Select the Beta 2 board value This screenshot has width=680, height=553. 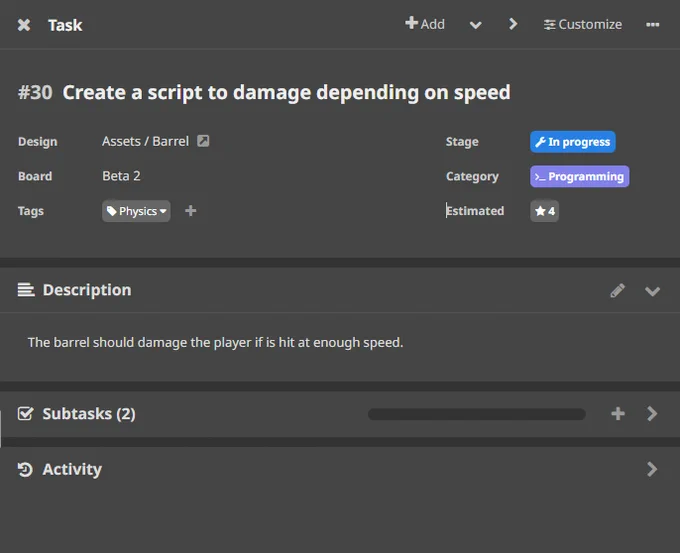point(121,176)
